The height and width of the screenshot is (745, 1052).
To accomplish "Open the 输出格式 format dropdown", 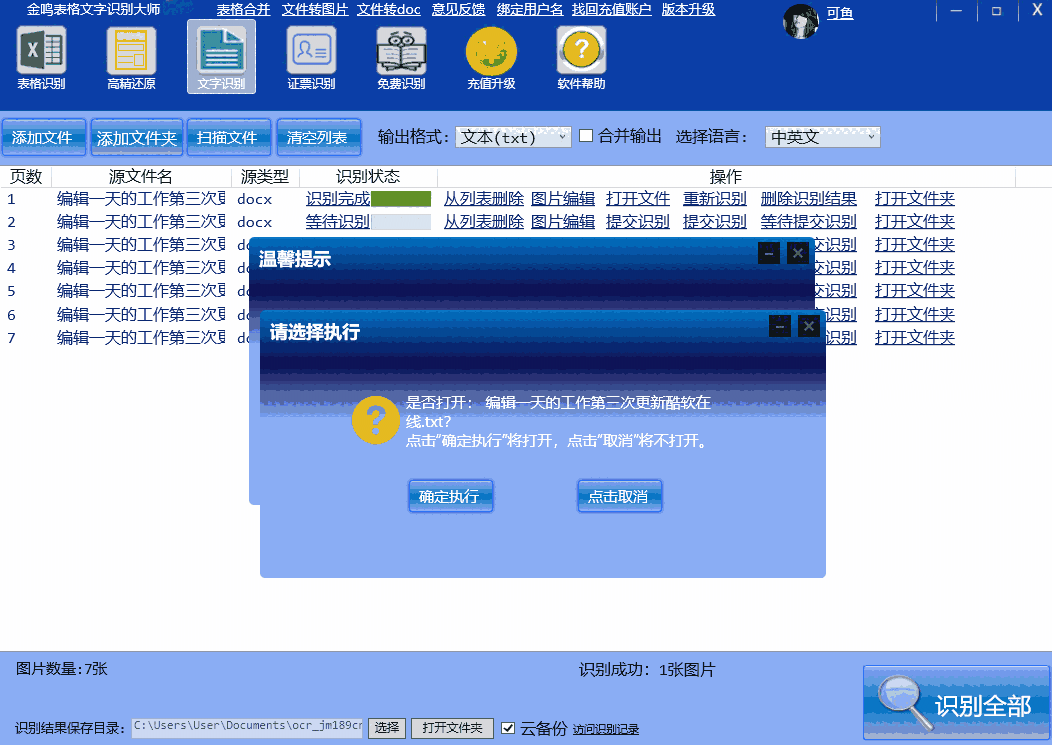I will [513, 136].
